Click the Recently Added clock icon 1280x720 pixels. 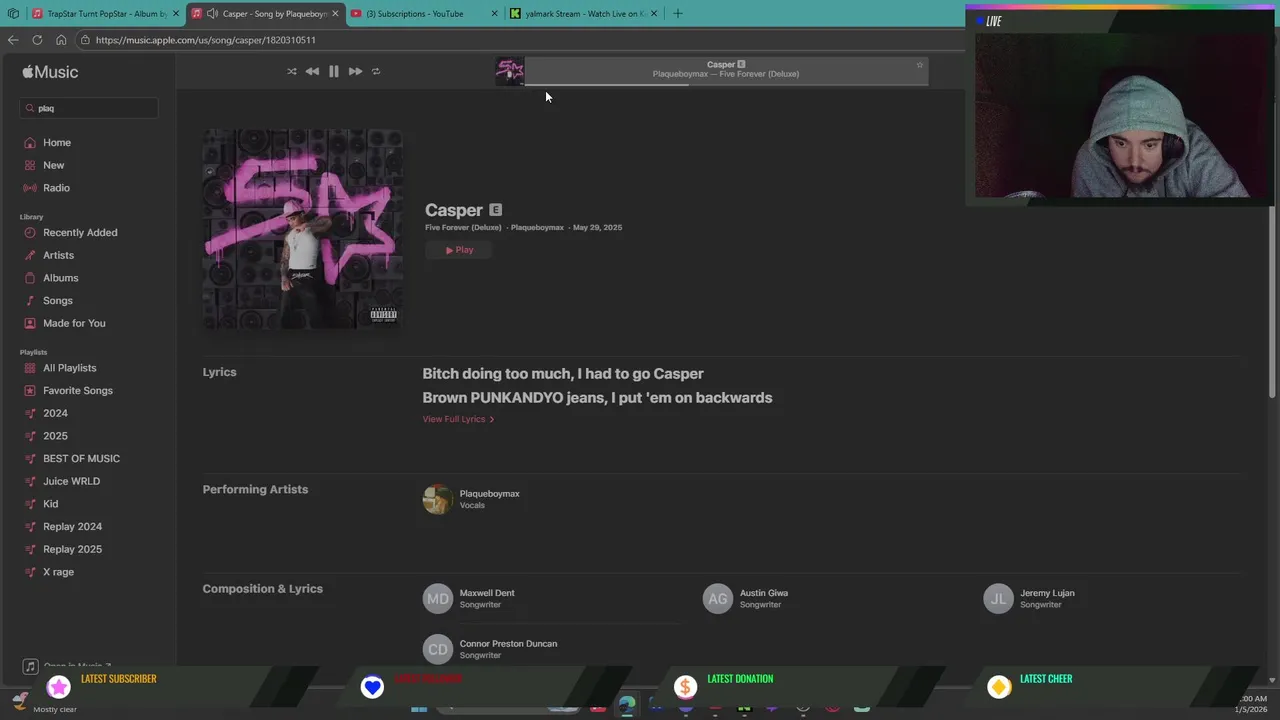pos(30,232)
